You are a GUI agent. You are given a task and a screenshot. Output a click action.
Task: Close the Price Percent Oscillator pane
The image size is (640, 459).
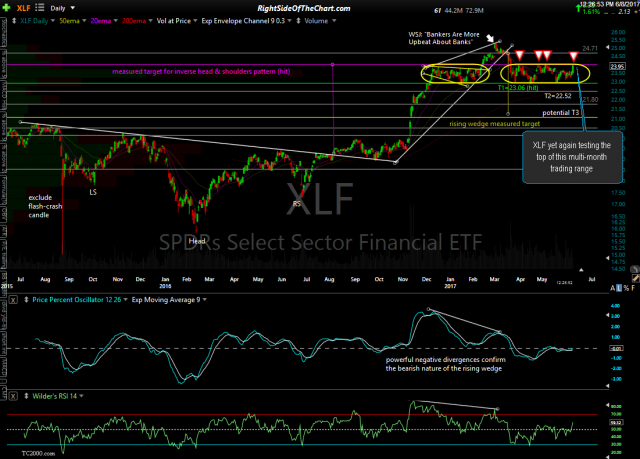point(13,300)
